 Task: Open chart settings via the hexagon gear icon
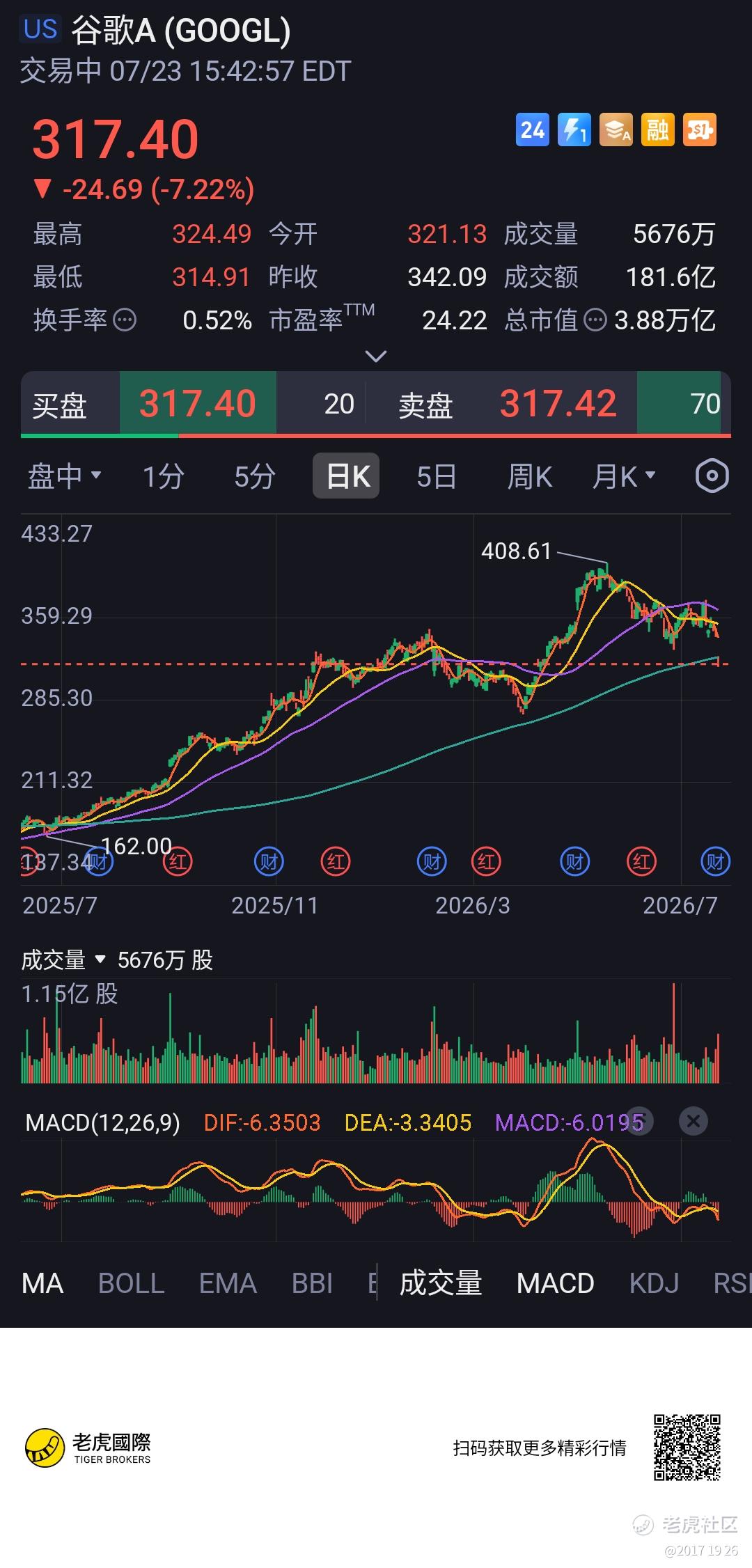click(712, 476)
